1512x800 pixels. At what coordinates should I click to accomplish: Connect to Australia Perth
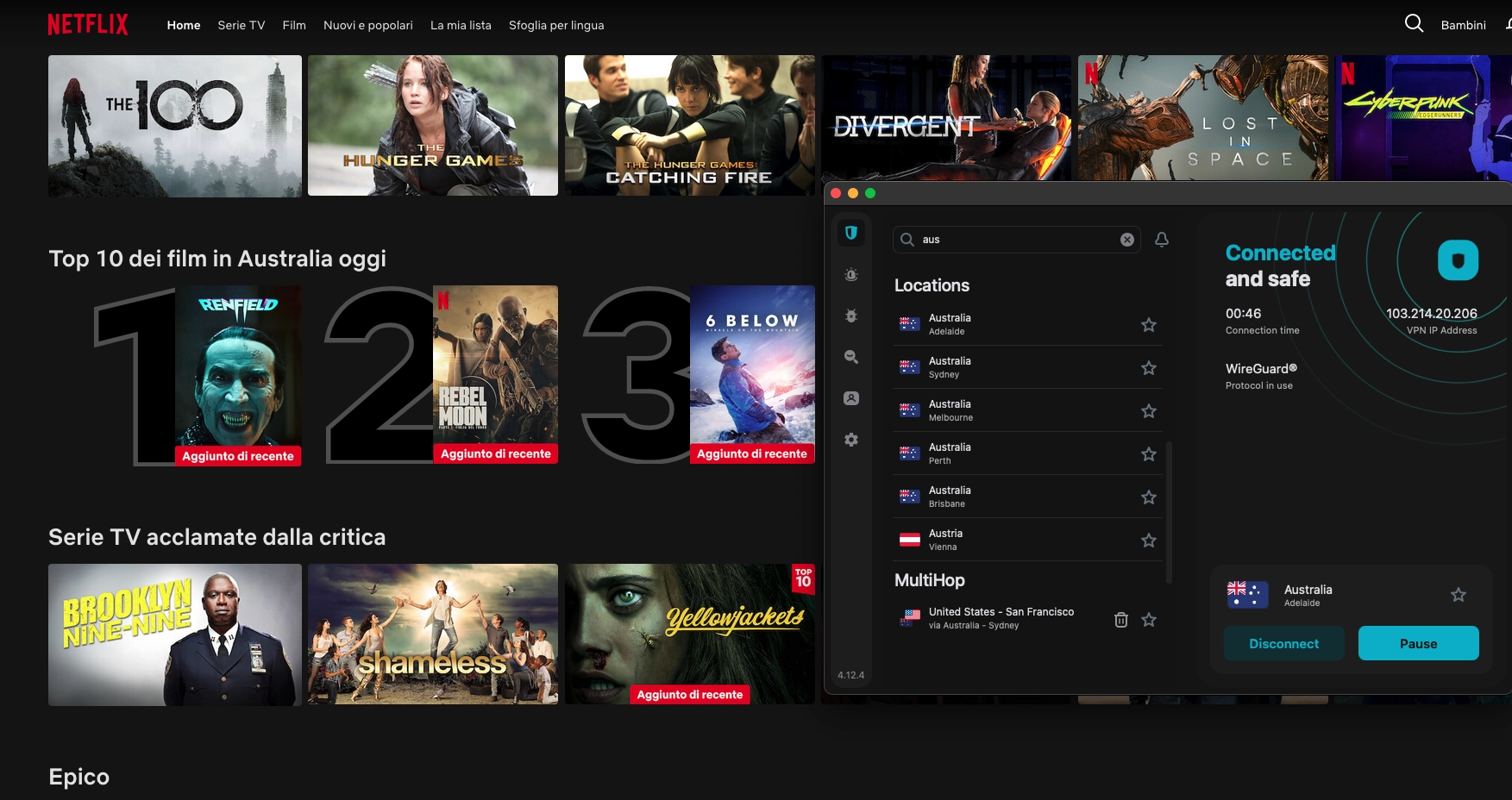pos(1028,453)
